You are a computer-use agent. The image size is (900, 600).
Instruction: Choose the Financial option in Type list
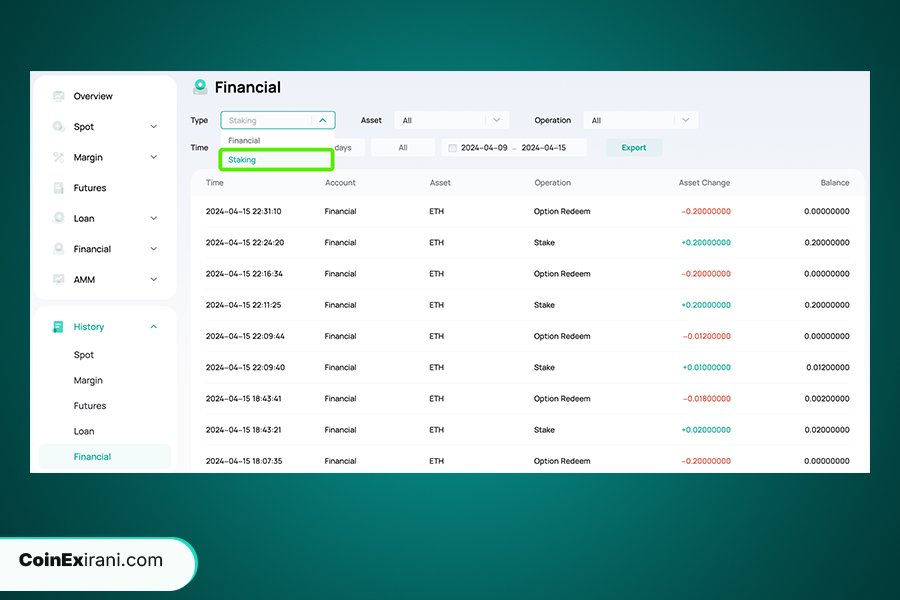click(x=277, y=140)
